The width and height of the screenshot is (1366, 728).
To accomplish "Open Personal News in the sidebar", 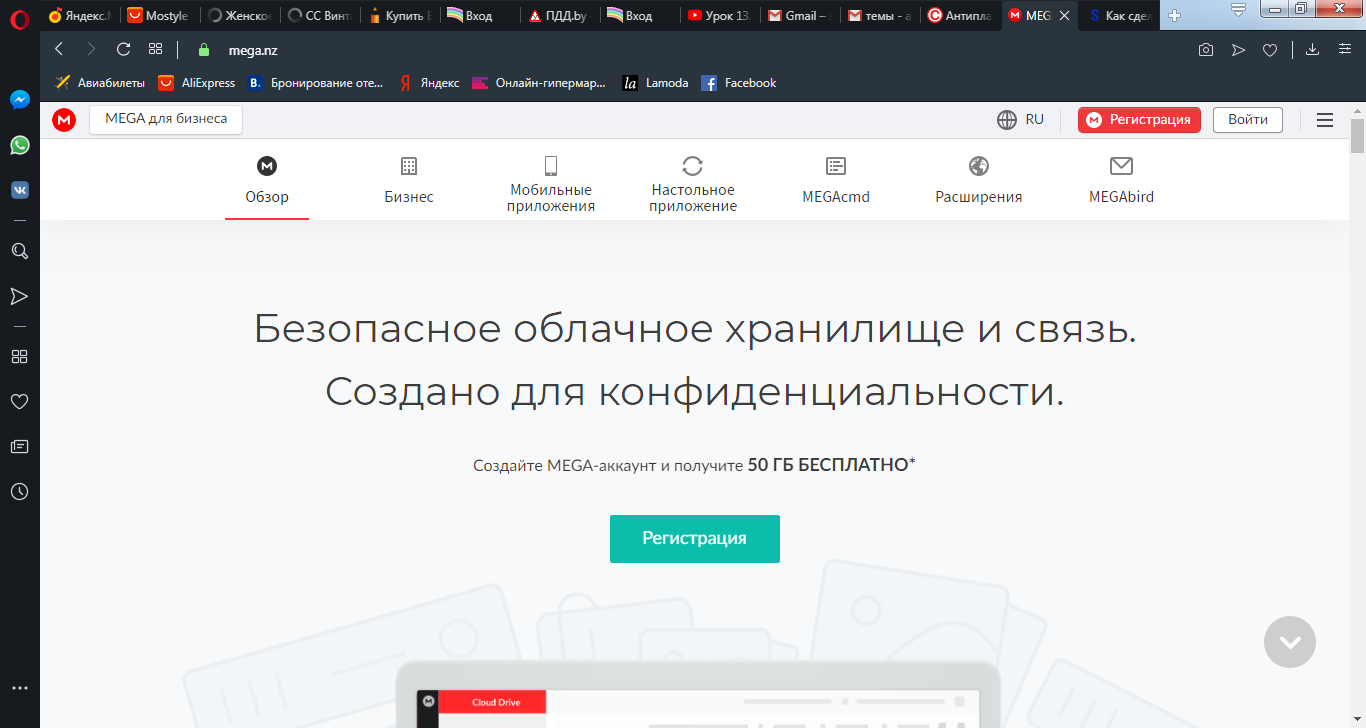I will [x=19, y=446].
